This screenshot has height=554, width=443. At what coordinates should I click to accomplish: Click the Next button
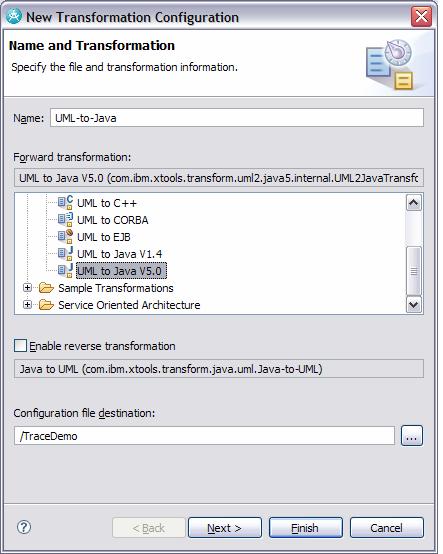tap(225, 528)
